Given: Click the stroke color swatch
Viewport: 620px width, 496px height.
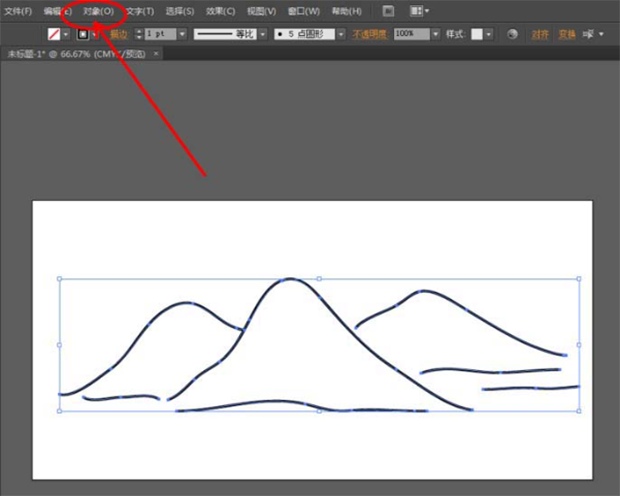Looking at the screenshot, I should tap(83, 34).
